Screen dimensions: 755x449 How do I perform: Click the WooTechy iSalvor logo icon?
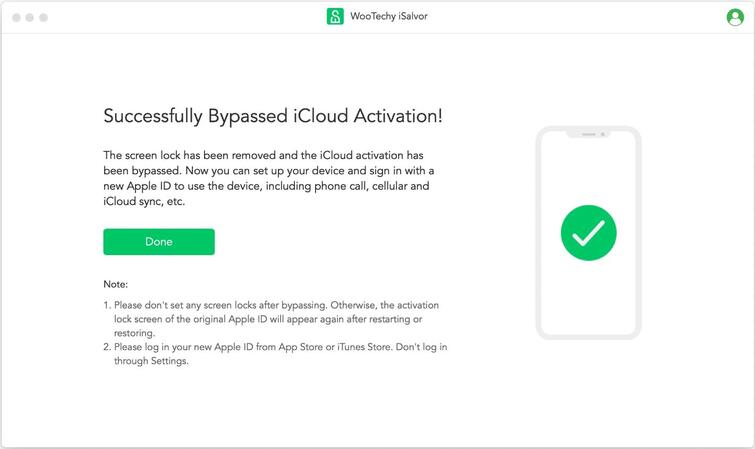pos(336,17)
